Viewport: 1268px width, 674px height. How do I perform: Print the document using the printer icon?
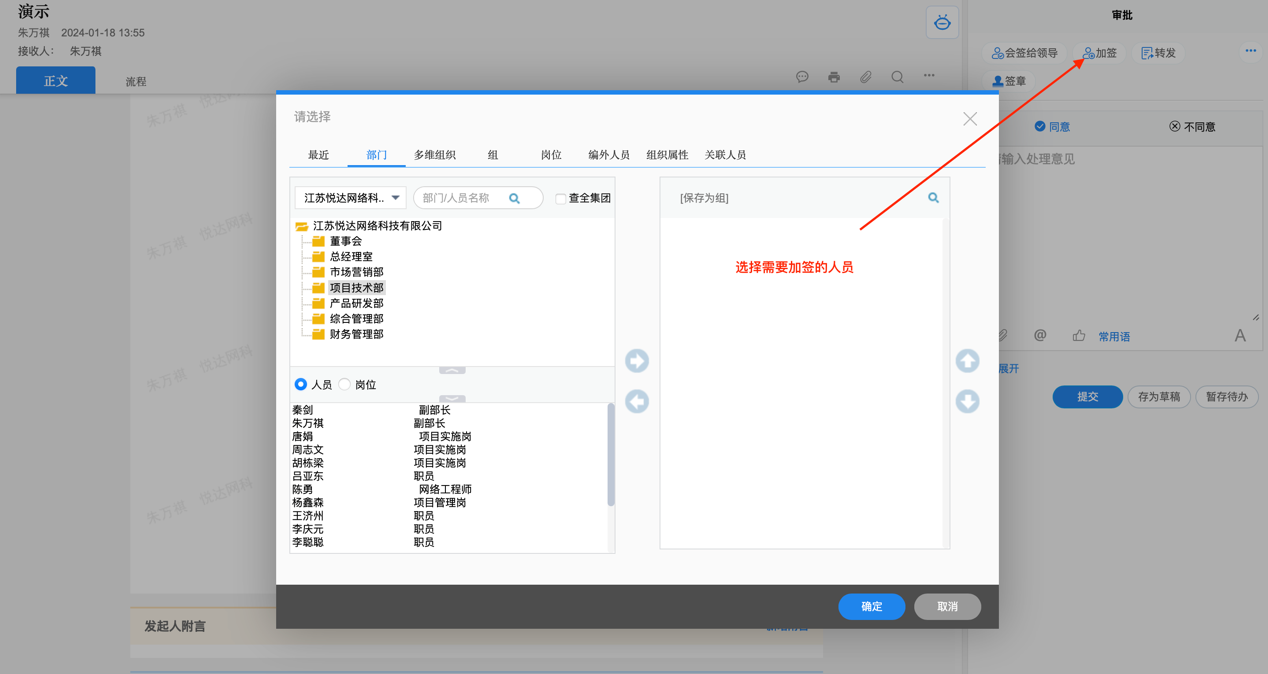(834, 76)
